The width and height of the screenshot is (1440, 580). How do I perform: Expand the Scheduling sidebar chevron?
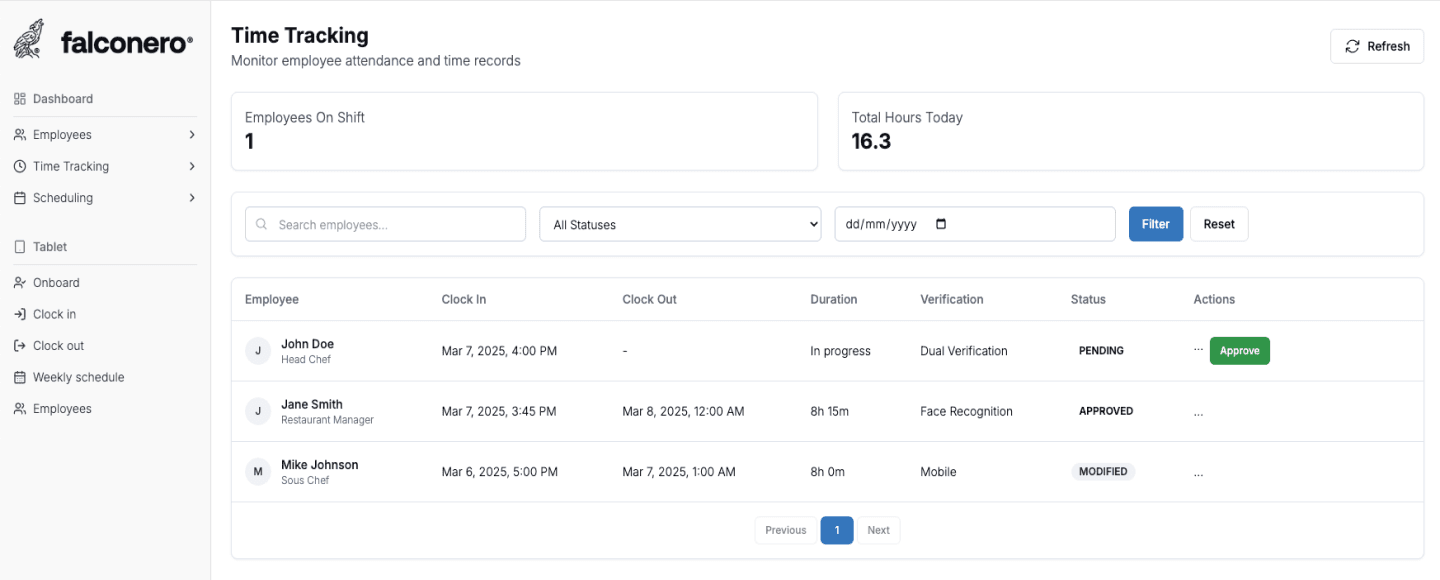[192, 198]
